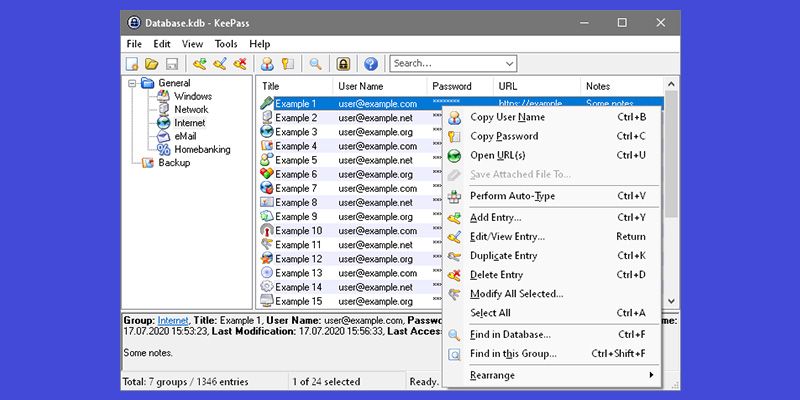
Task: Click the New Database toolbar icon
Action: (x=132, y=64)
